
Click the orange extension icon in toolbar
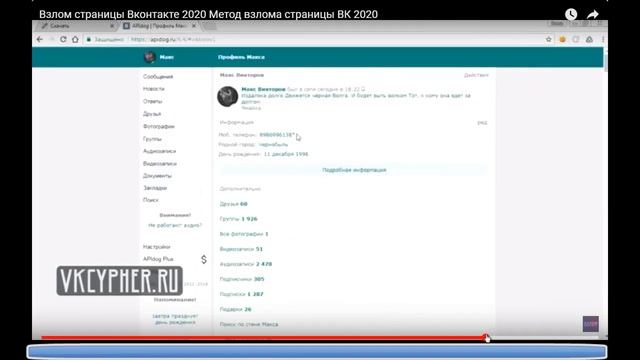coord(562,40)
